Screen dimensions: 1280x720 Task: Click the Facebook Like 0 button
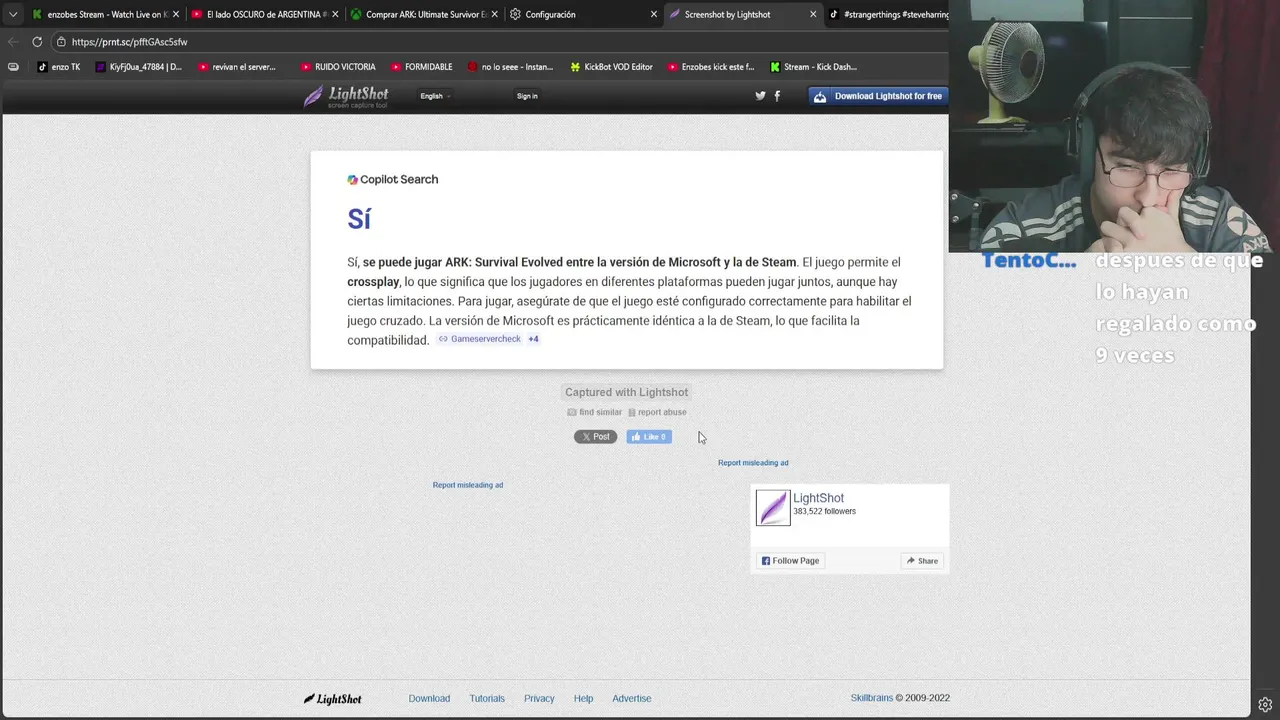click(649, 437)
